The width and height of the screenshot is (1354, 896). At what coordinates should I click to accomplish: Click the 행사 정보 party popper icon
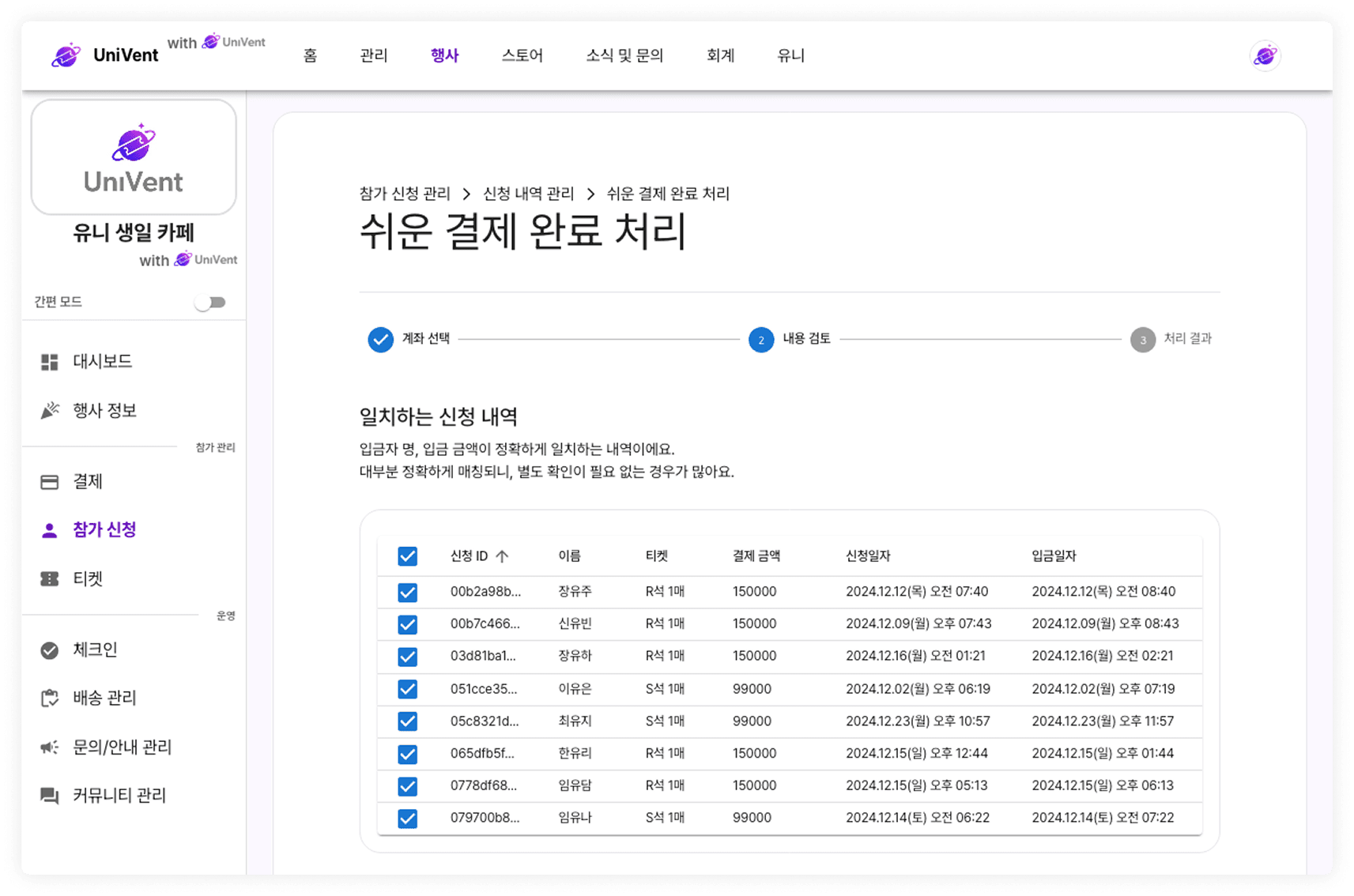(50, 411)
